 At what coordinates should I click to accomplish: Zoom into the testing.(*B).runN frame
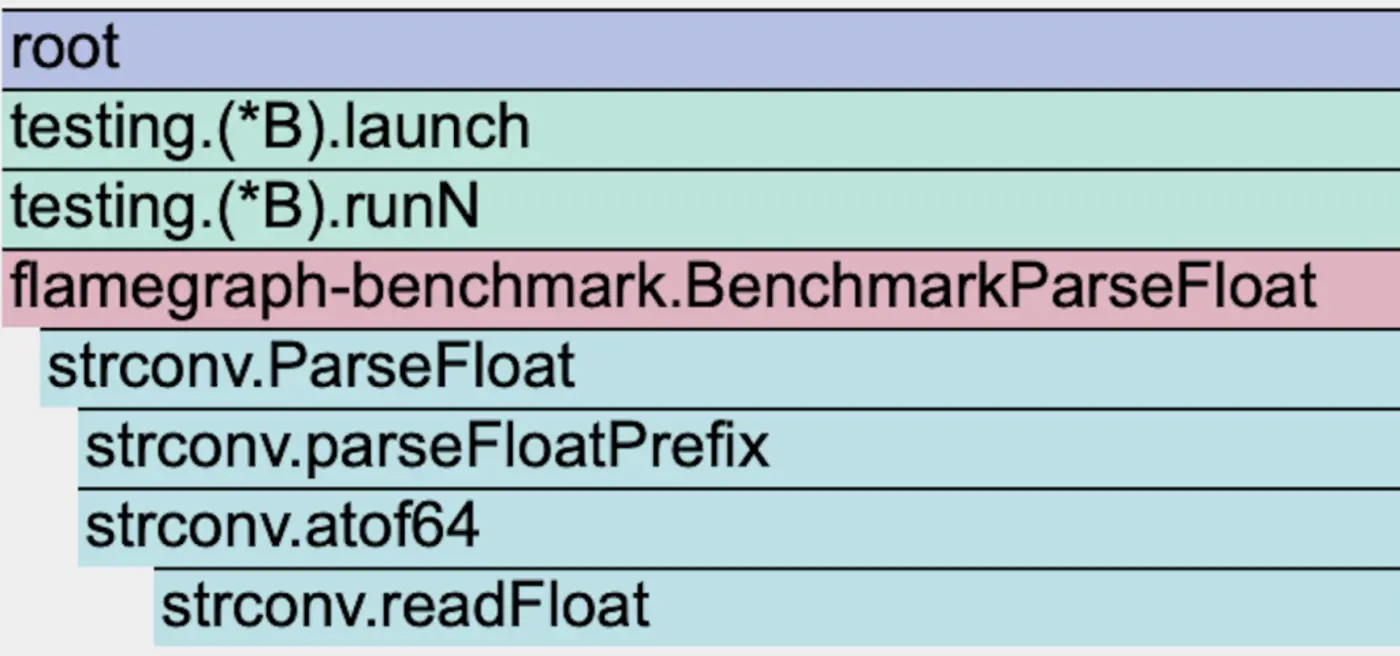(700, 209)
